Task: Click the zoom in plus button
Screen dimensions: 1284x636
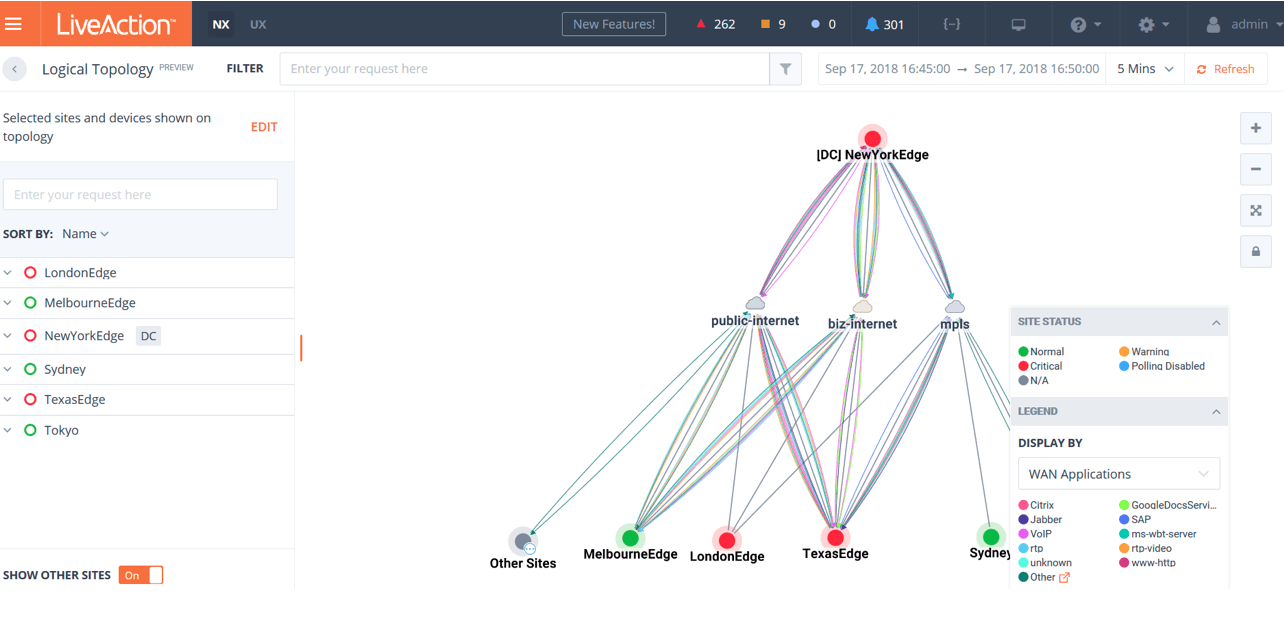Action: 1256,129
